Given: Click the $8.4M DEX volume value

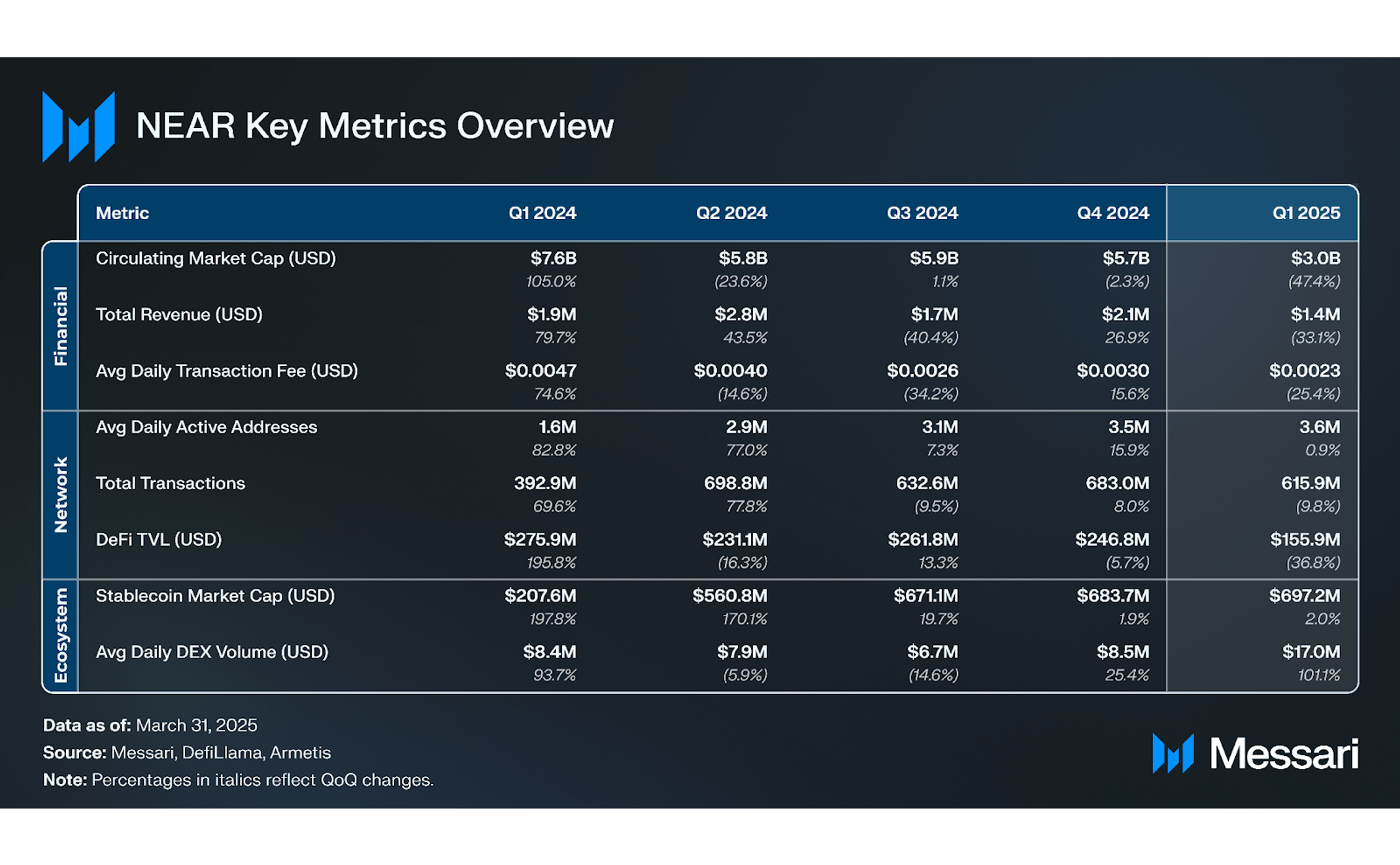Looking at the screenshot, I should pyautogui.click(x=550, y=651).
